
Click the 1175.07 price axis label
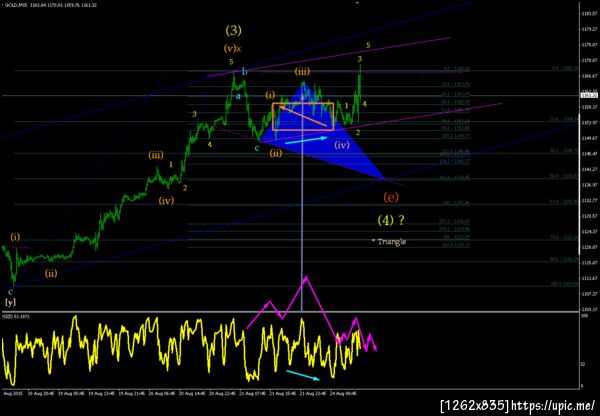click(590, 45)
